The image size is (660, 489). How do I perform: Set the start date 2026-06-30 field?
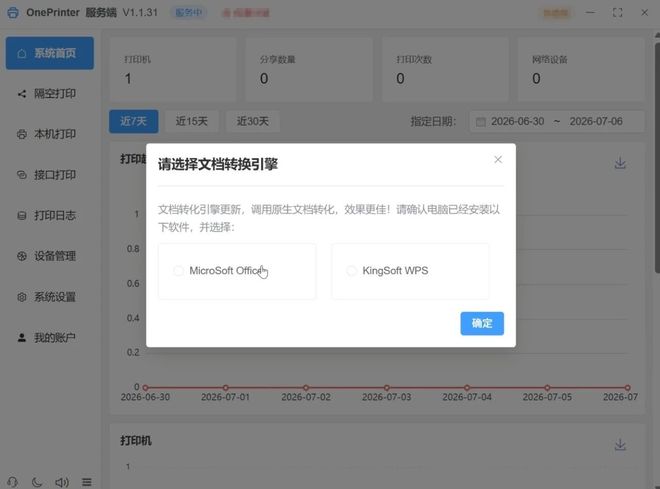coord(517,121)
